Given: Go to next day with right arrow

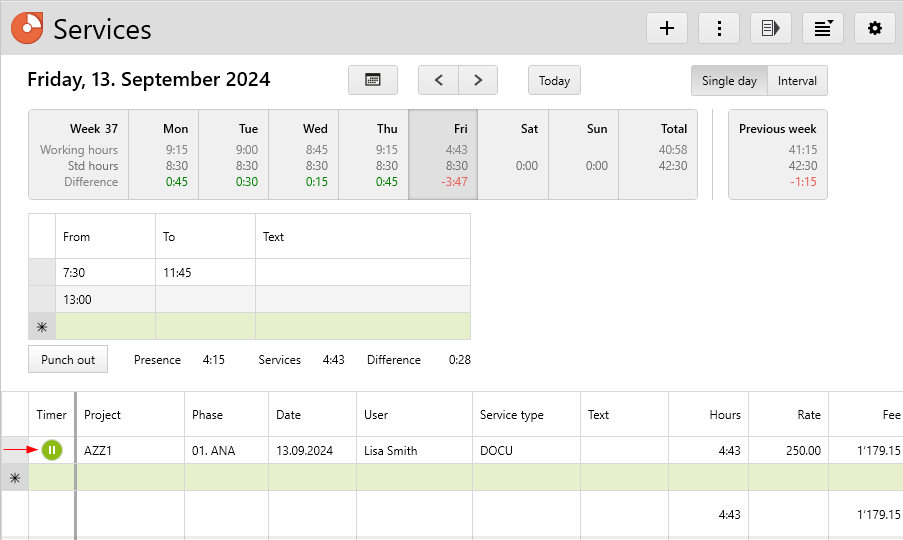Looking at the screenshot, I should [478, 80].
